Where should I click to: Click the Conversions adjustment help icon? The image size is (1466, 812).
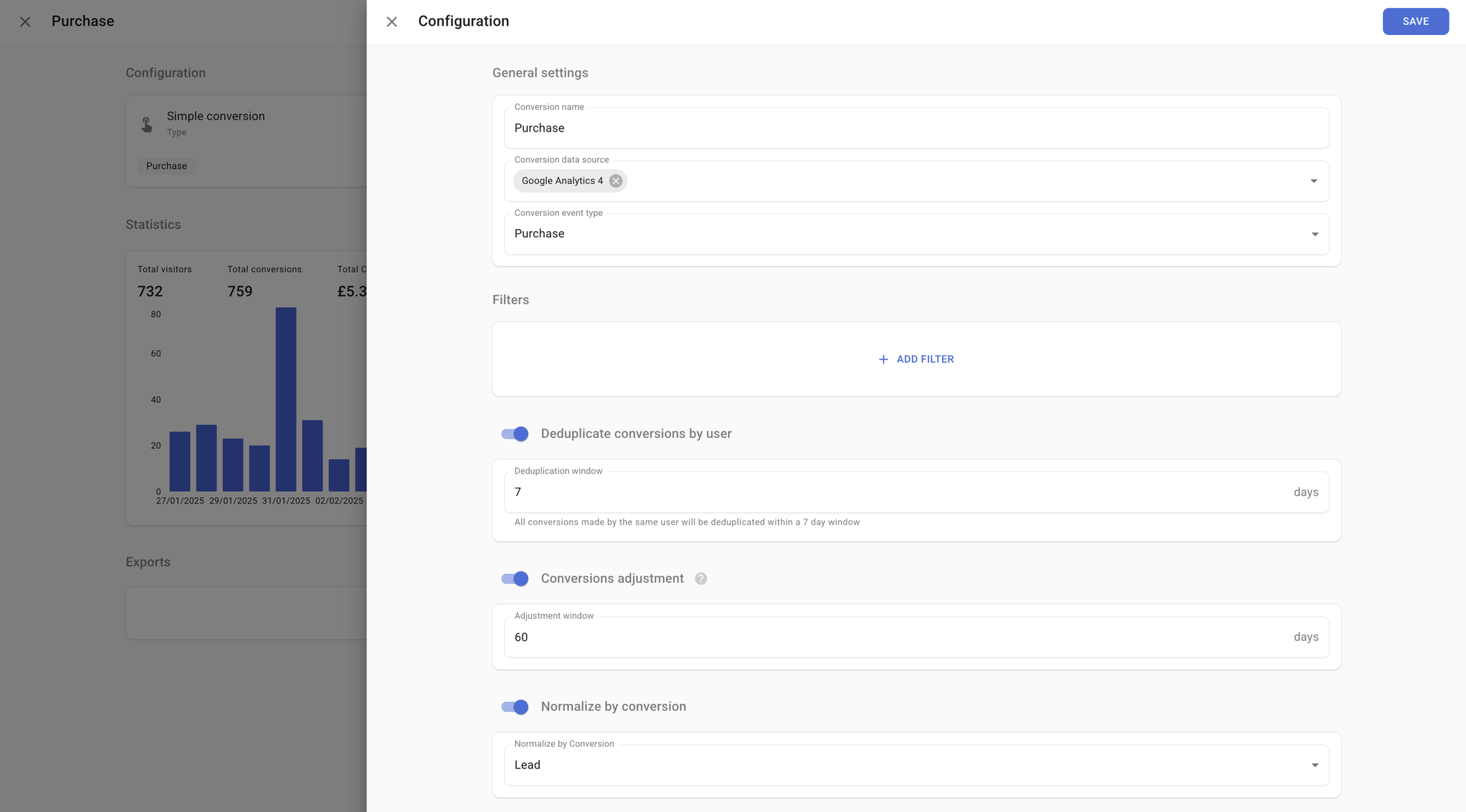(x=701, y=579)
